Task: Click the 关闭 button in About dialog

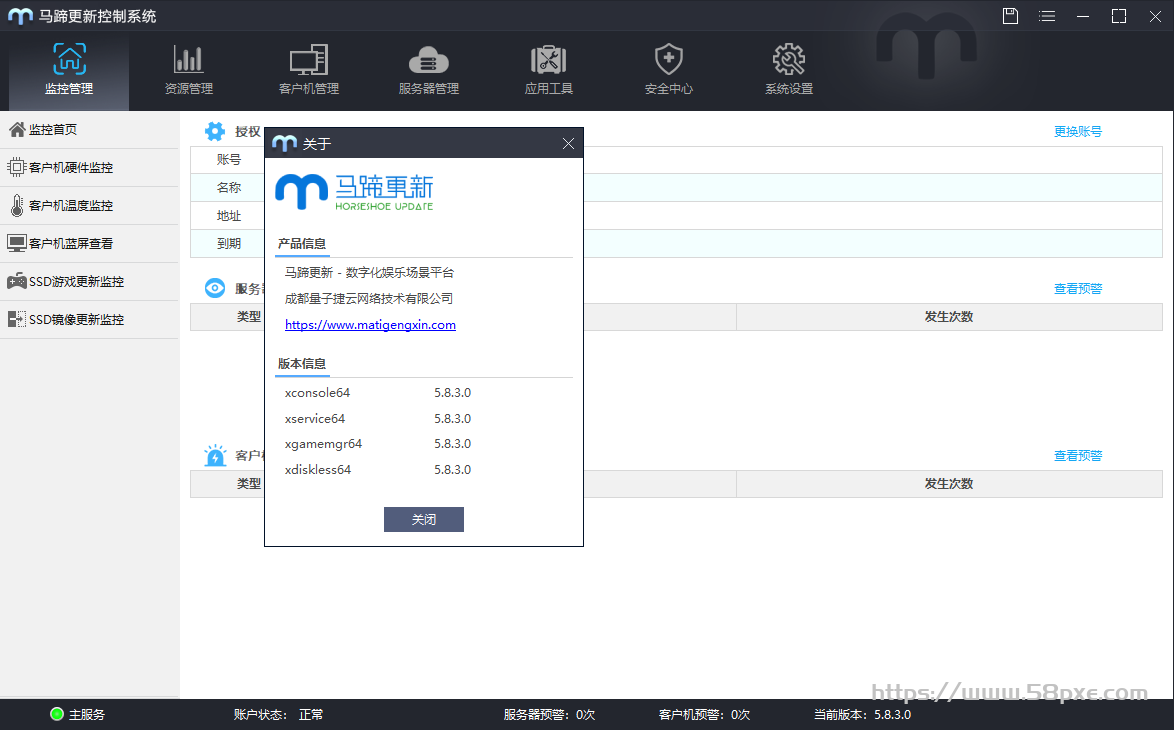Action: (x=424, y=520)
